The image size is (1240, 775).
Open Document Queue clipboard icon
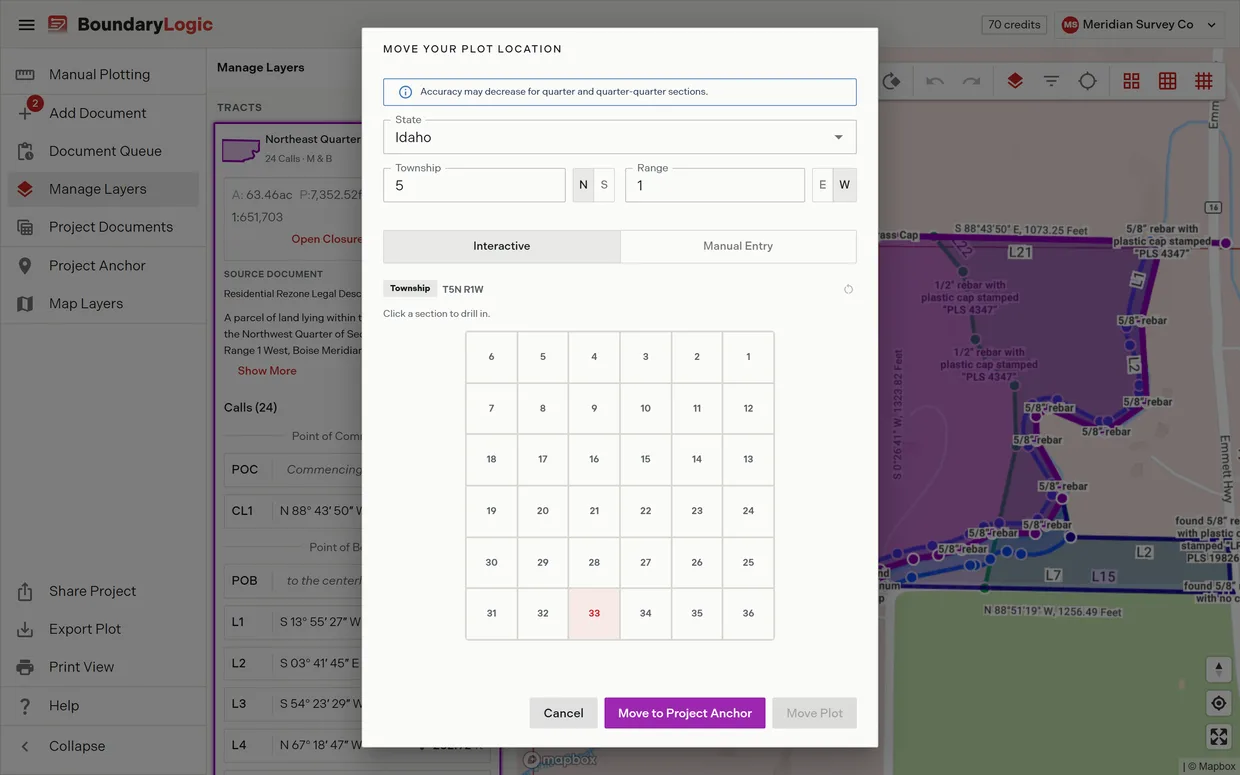pos(25,151)
